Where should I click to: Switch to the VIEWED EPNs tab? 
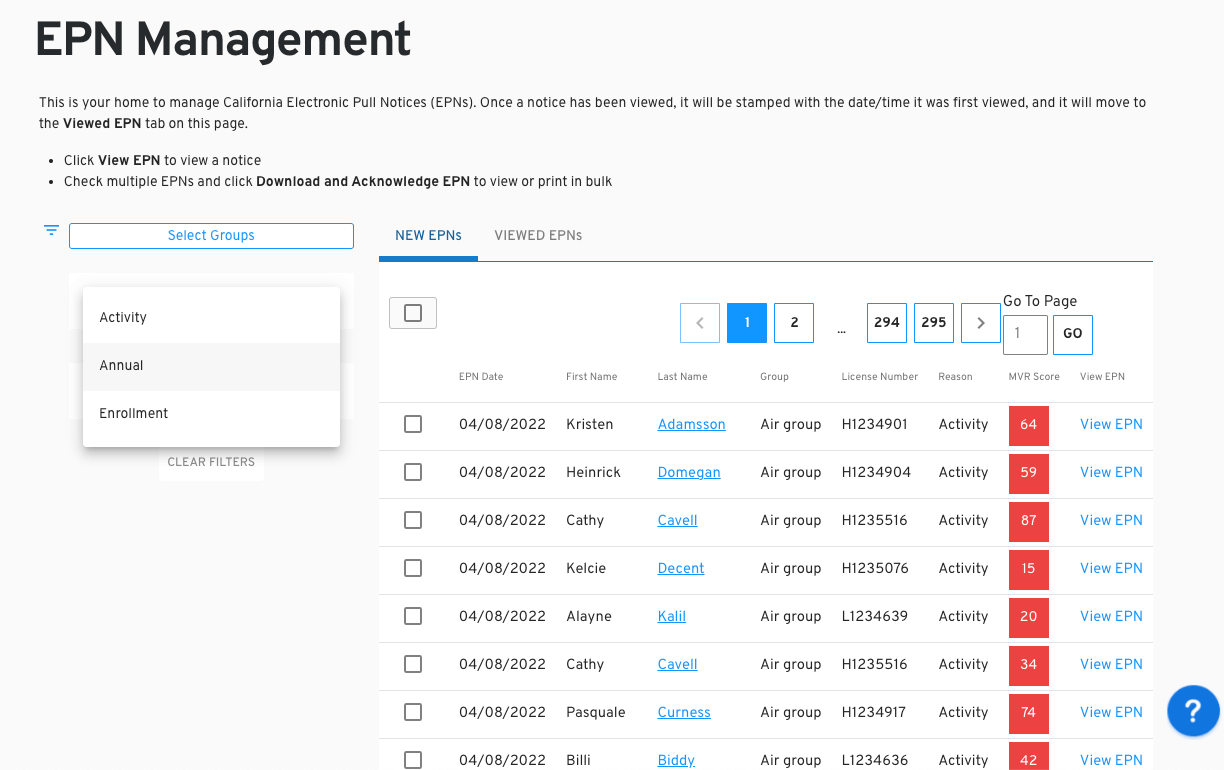point(538,236)
